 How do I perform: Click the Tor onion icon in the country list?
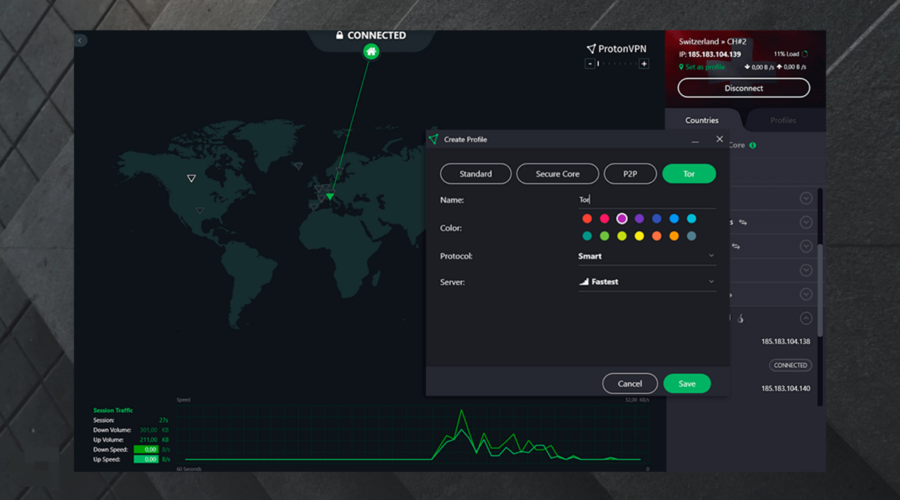(740, 319)
